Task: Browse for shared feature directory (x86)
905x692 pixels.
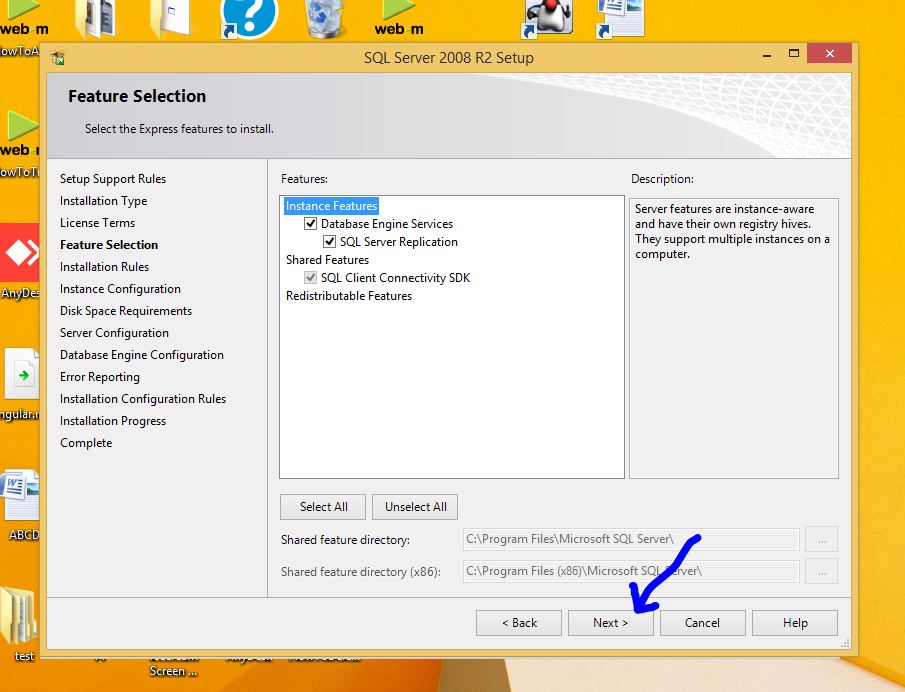Action: [822, 572]
